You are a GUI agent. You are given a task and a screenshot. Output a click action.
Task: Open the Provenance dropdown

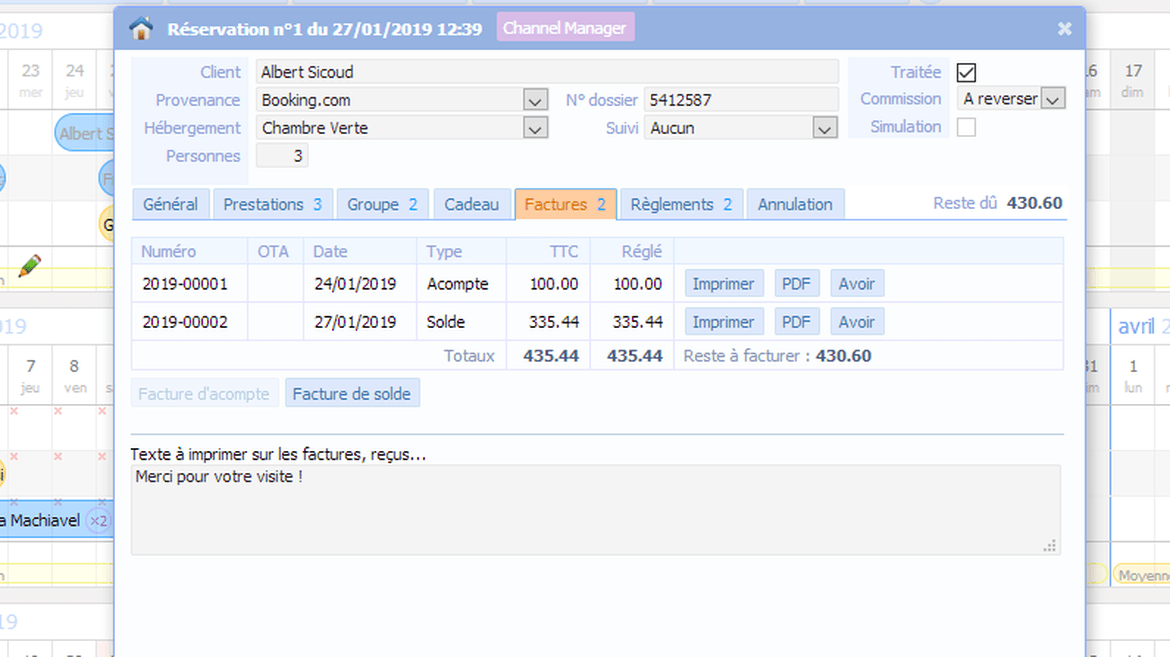pyautogui.click(x=535, y=100)
